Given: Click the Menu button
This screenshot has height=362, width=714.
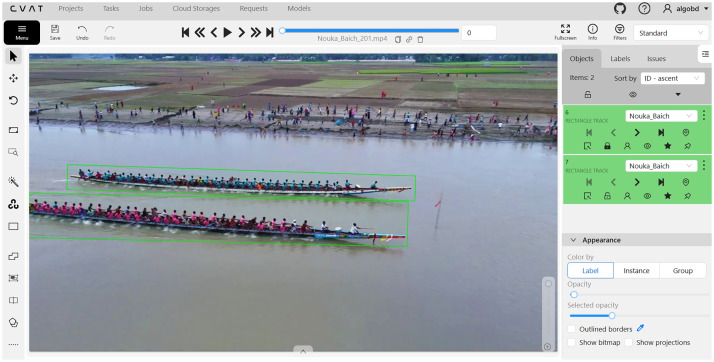Looking at the screenshot, I should (22, 32).
